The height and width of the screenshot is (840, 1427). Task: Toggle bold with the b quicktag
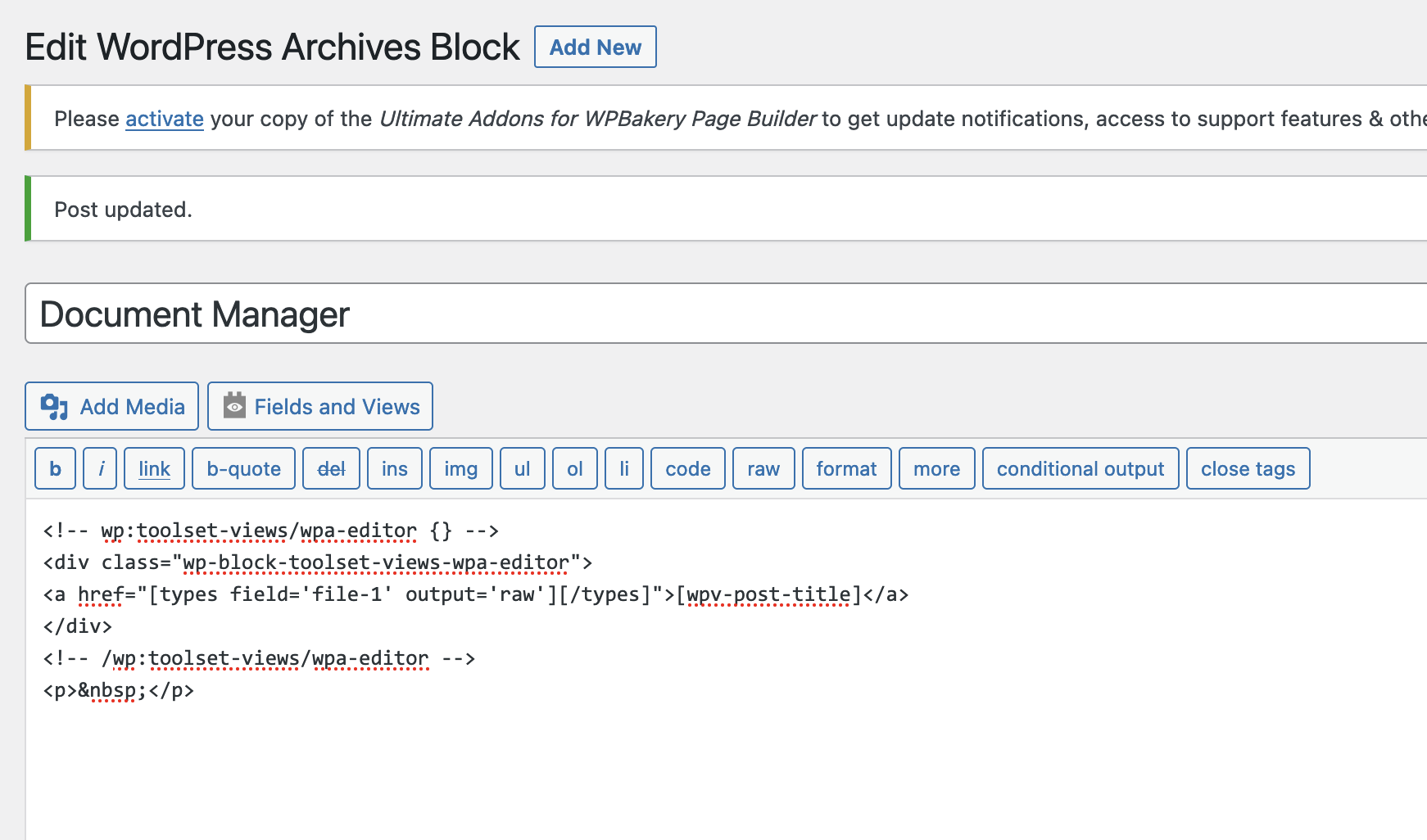click(56, 468)
